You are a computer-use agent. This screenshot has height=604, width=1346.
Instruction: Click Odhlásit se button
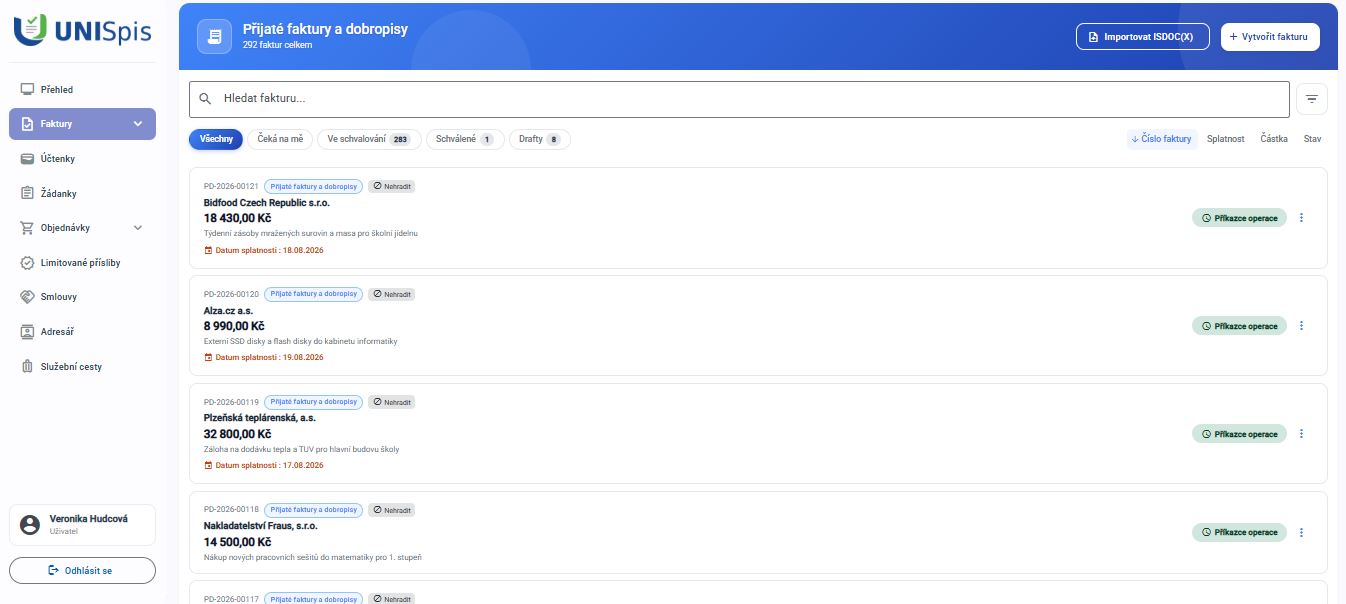pyautogui.click(x=82, y=570)
